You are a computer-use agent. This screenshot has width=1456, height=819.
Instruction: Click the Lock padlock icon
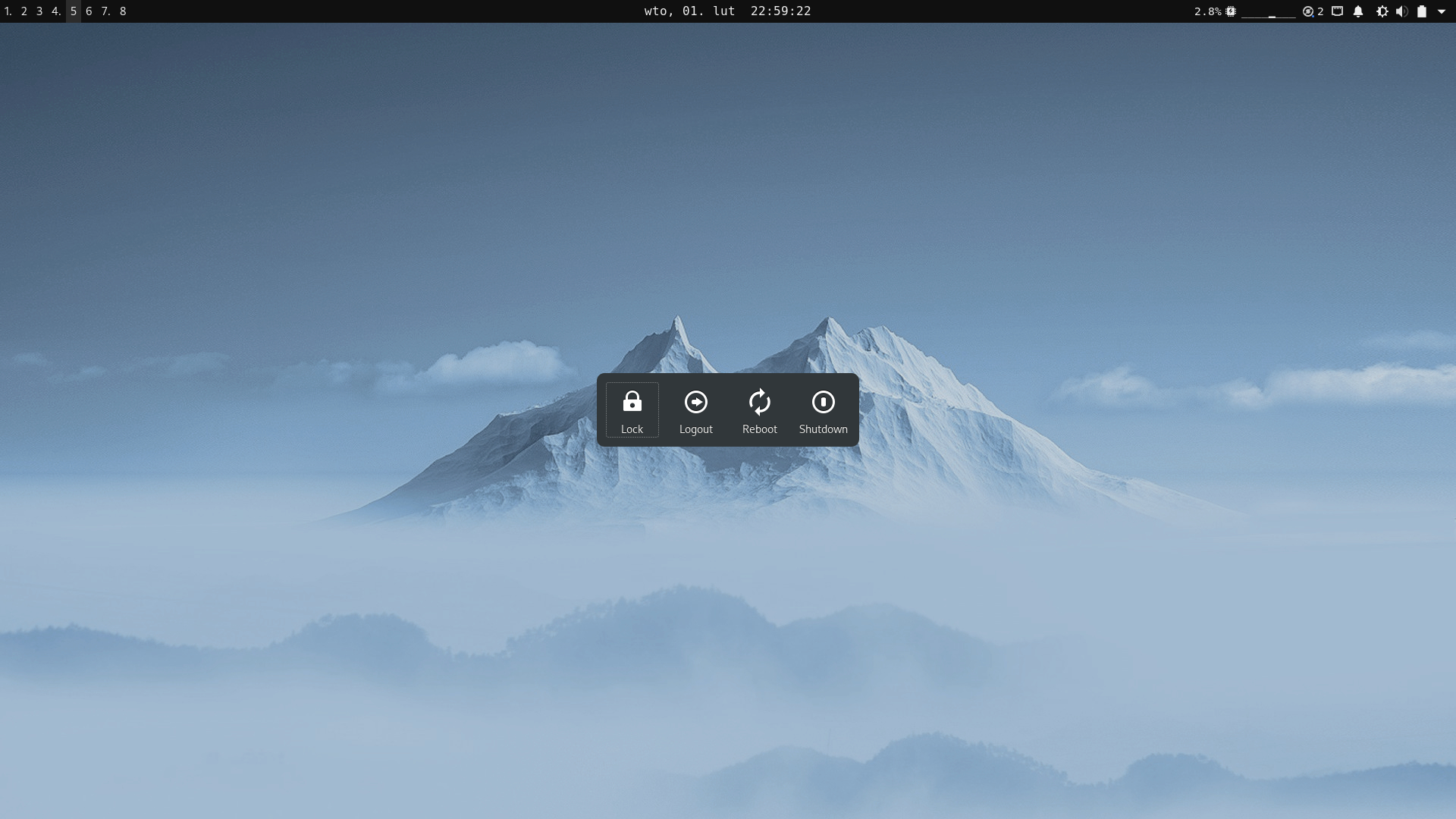[x=632, y=402]
